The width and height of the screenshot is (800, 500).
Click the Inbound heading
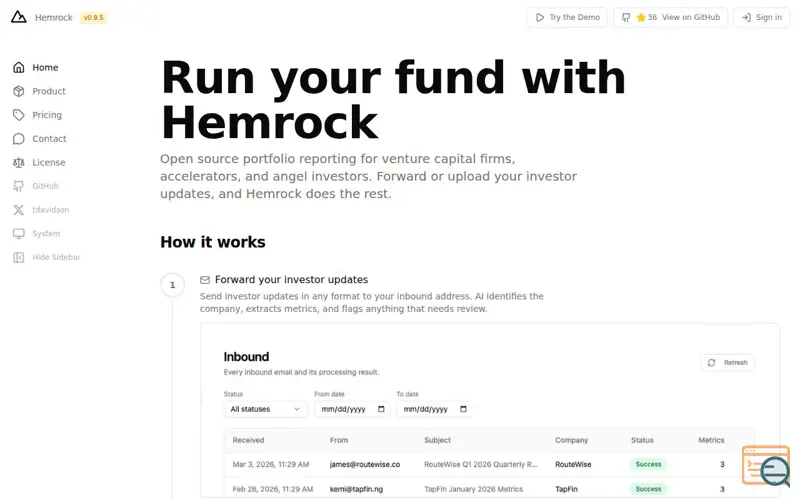246,357
